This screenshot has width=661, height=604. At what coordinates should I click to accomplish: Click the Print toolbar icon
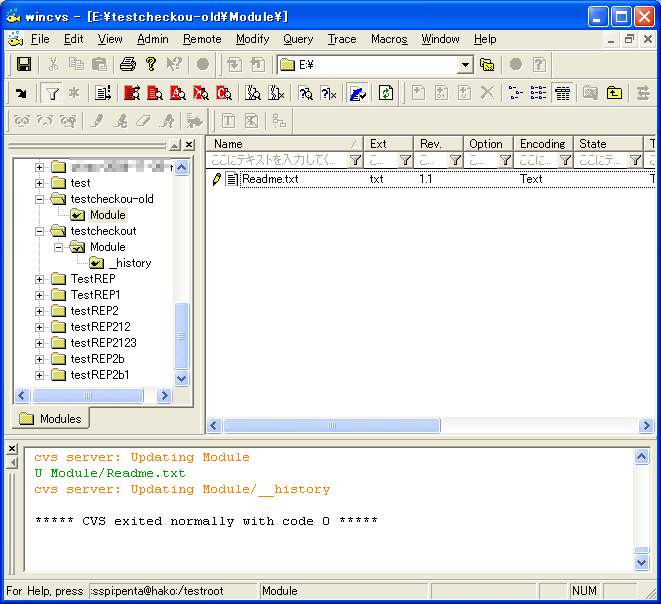coord(128,64)
